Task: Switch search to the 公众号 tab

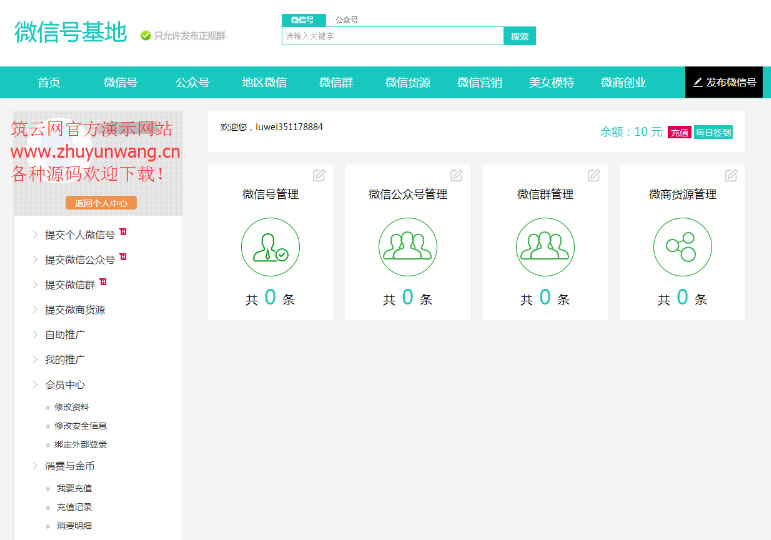Action: pyautogui.click(x=347, y=20)
